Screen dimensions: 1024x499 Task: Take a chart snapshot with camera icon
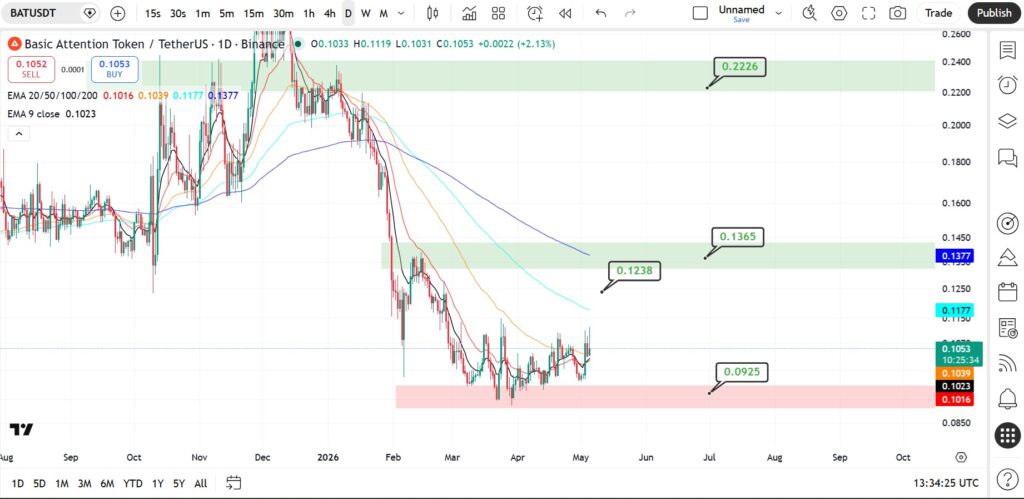point(898,13)
